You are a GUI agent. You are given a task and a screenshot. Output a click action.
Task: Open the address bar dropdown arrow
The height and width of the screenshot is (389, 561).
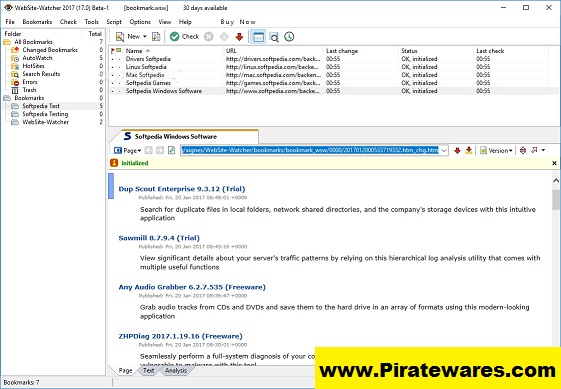pos(444,151)
